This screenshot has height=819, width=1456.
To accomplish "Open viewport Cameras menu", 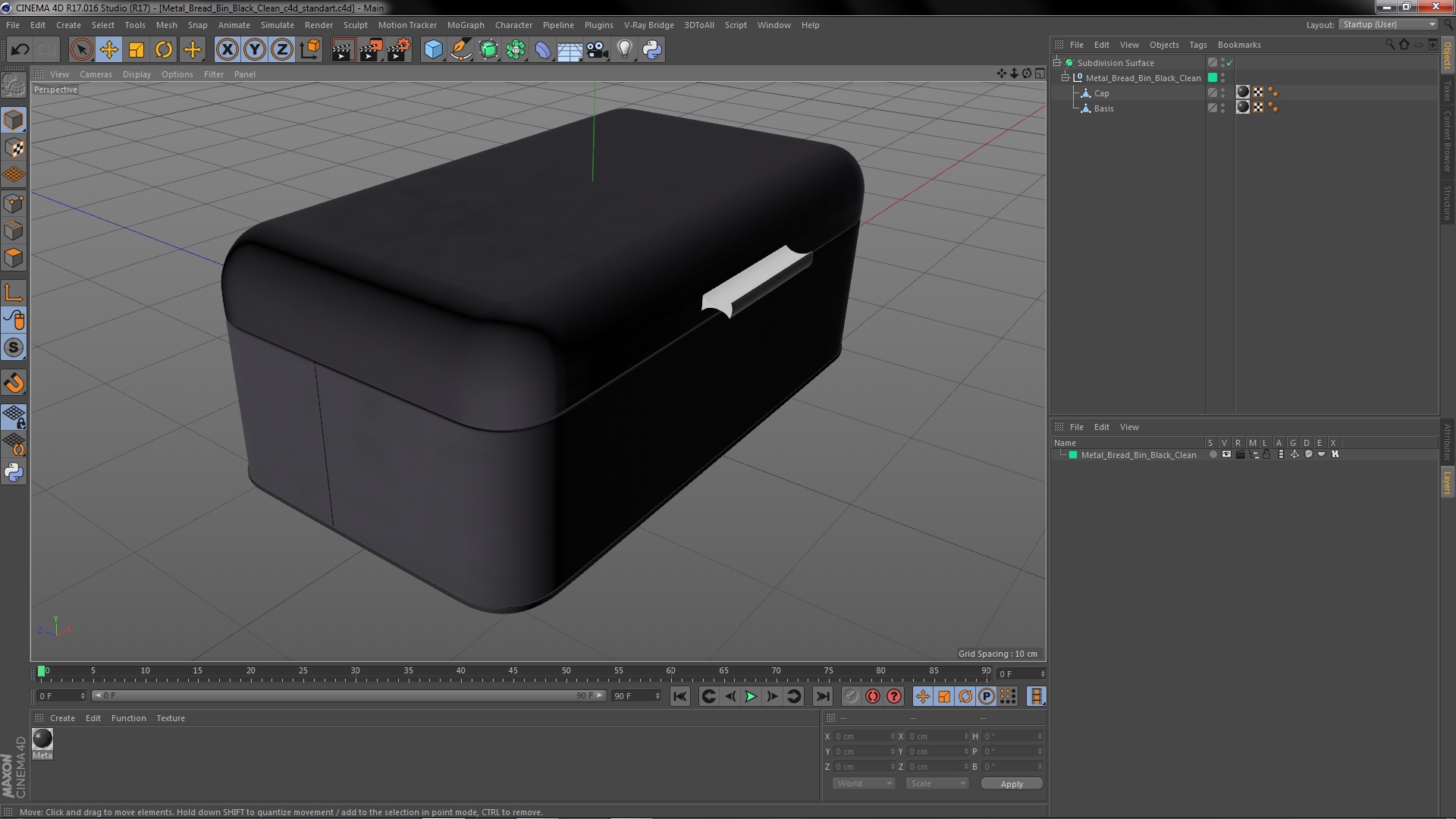I will [x=96, y=74].
